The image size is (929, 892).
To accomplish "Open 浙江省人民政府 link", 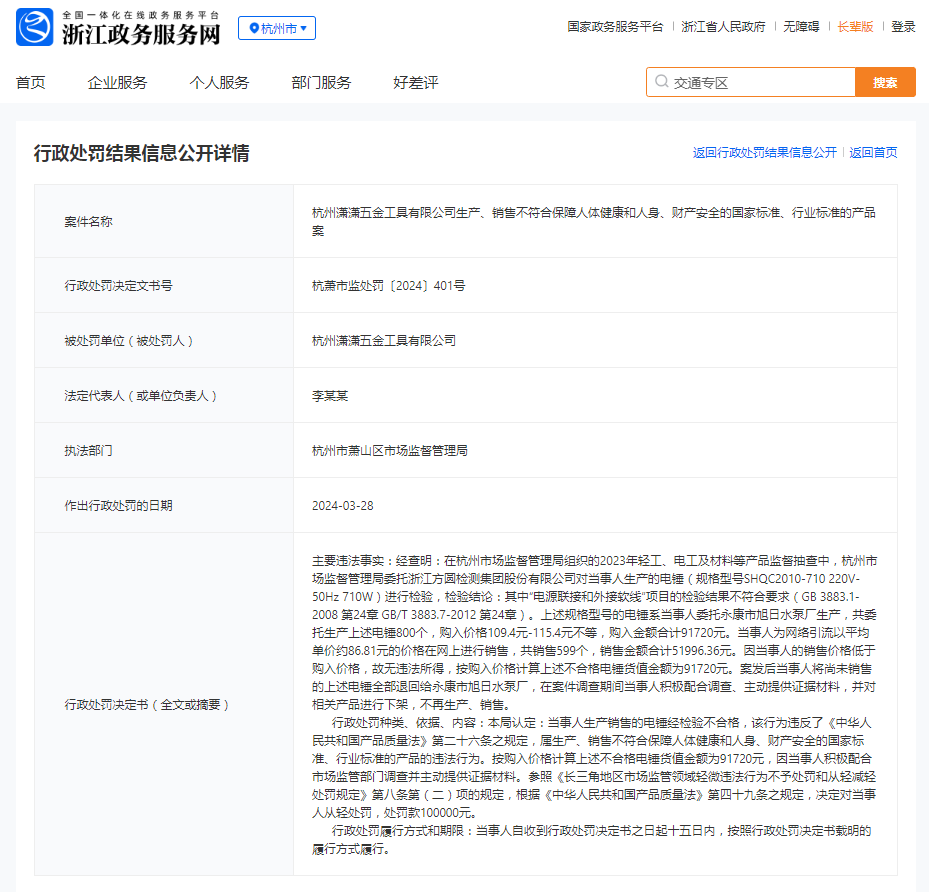I will pyautogui.click(x=723, y=27).
